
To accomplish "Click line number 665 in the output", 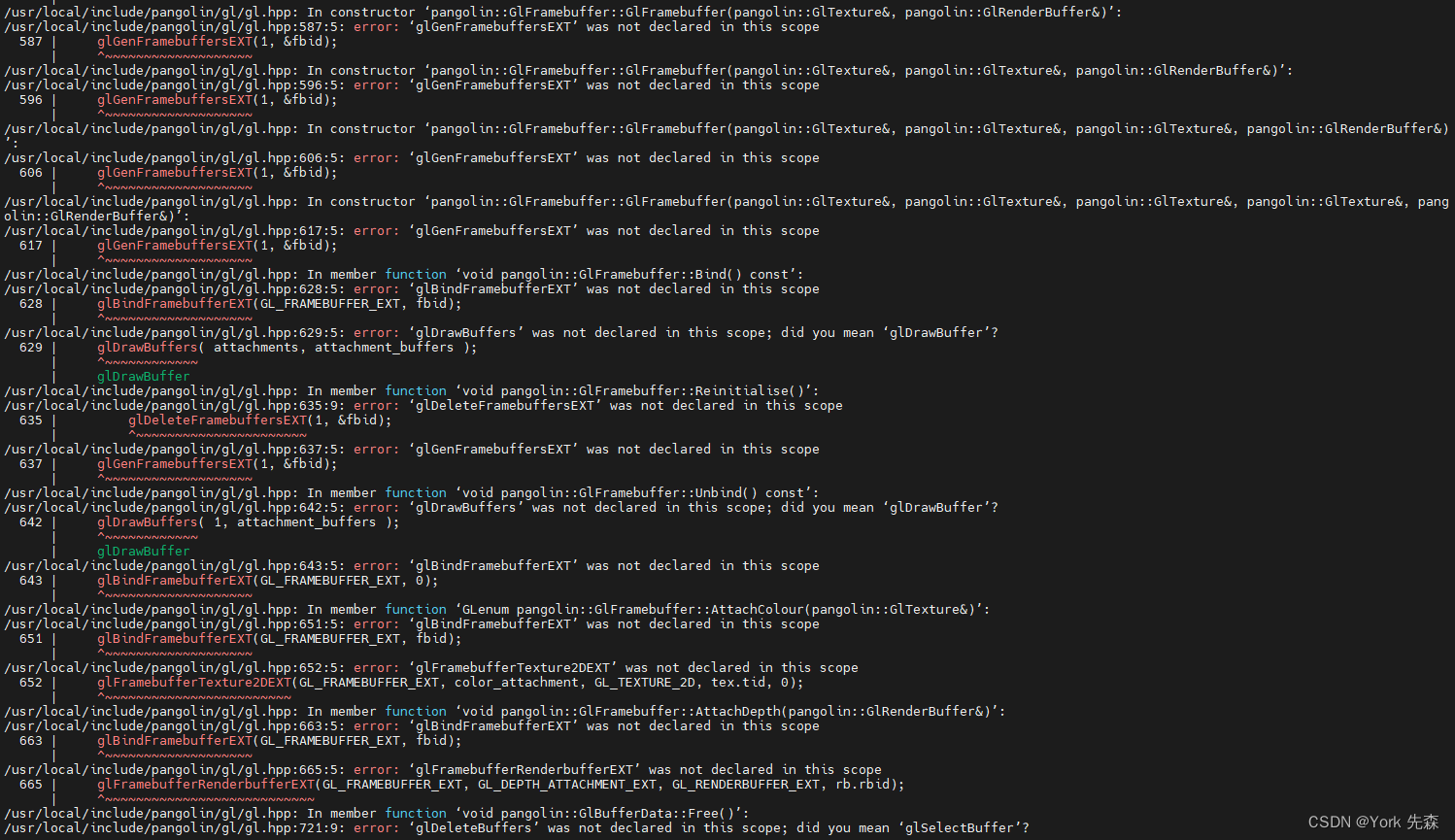I will coord(30,784).
